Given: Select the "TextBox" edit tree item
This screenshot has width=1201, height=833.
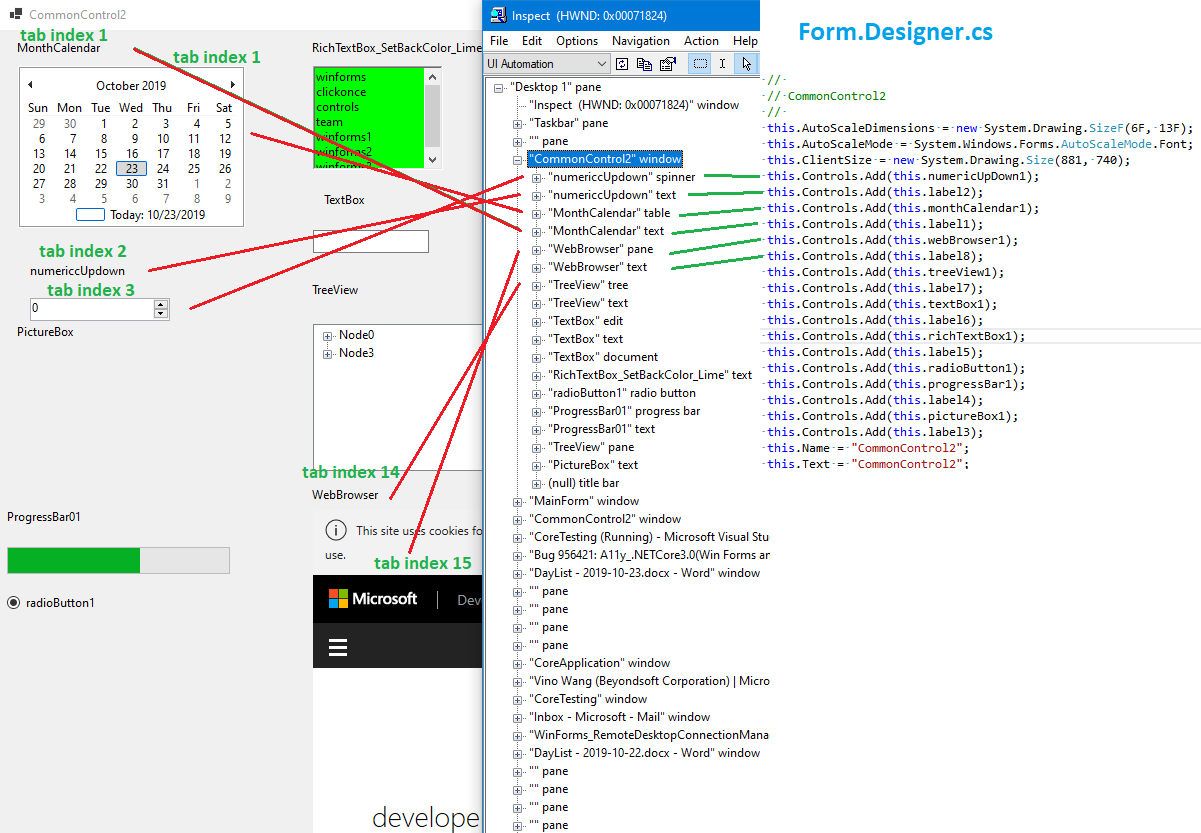Looking at the screenshot, I should (585, 321).
